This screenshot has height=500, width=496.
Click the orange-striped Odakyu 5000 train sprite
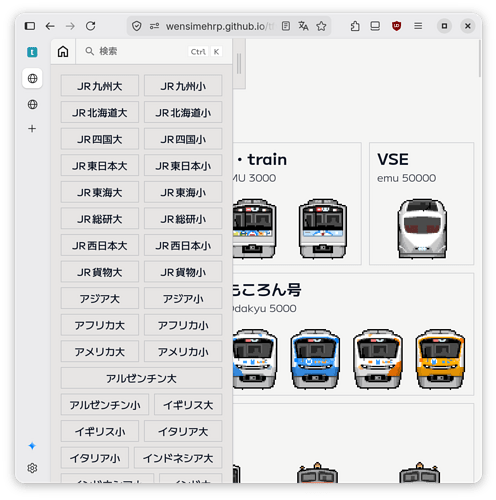tap(378, 359)
